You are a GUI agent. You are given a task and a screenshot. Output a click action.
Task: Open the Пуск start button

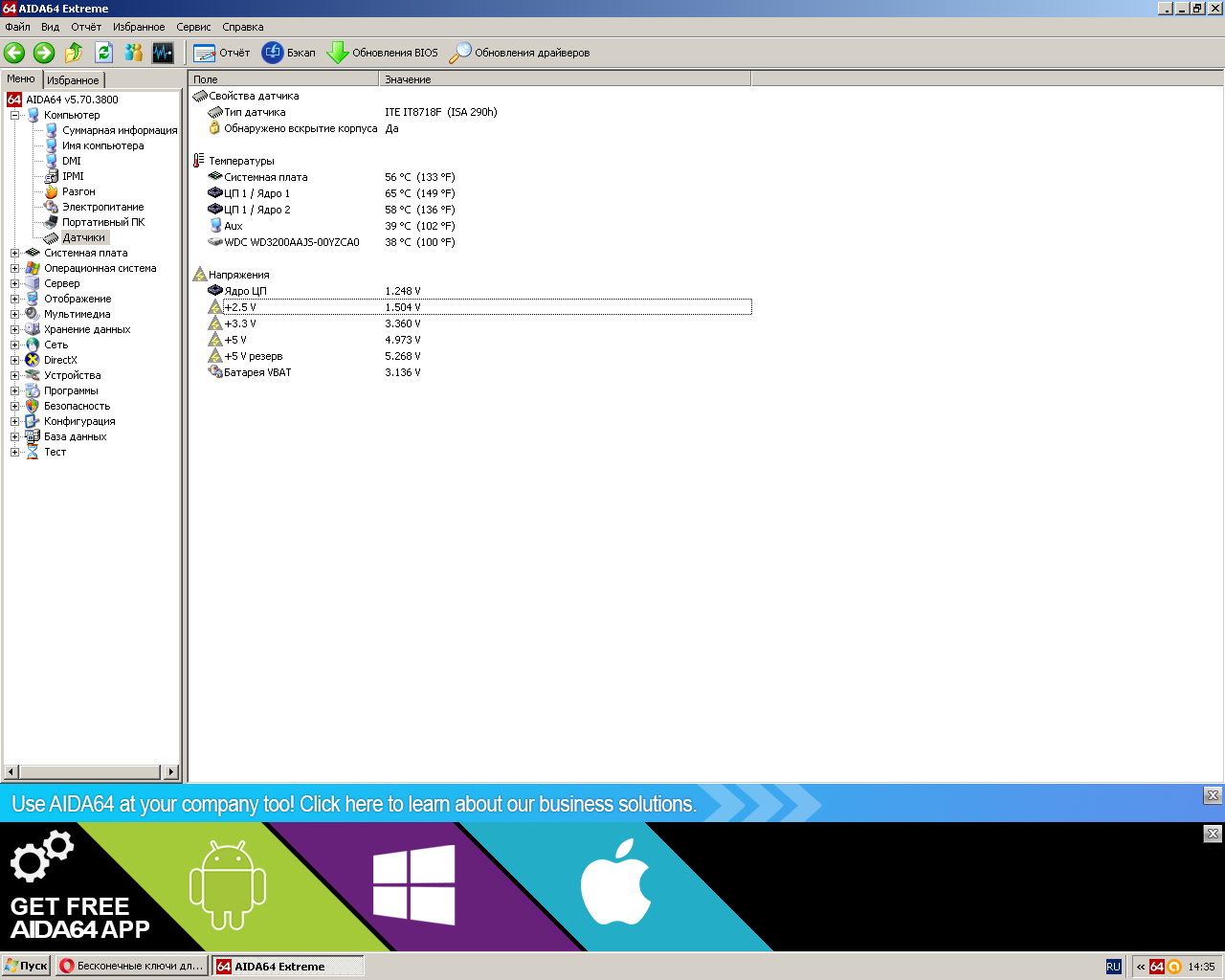(27, 966)
